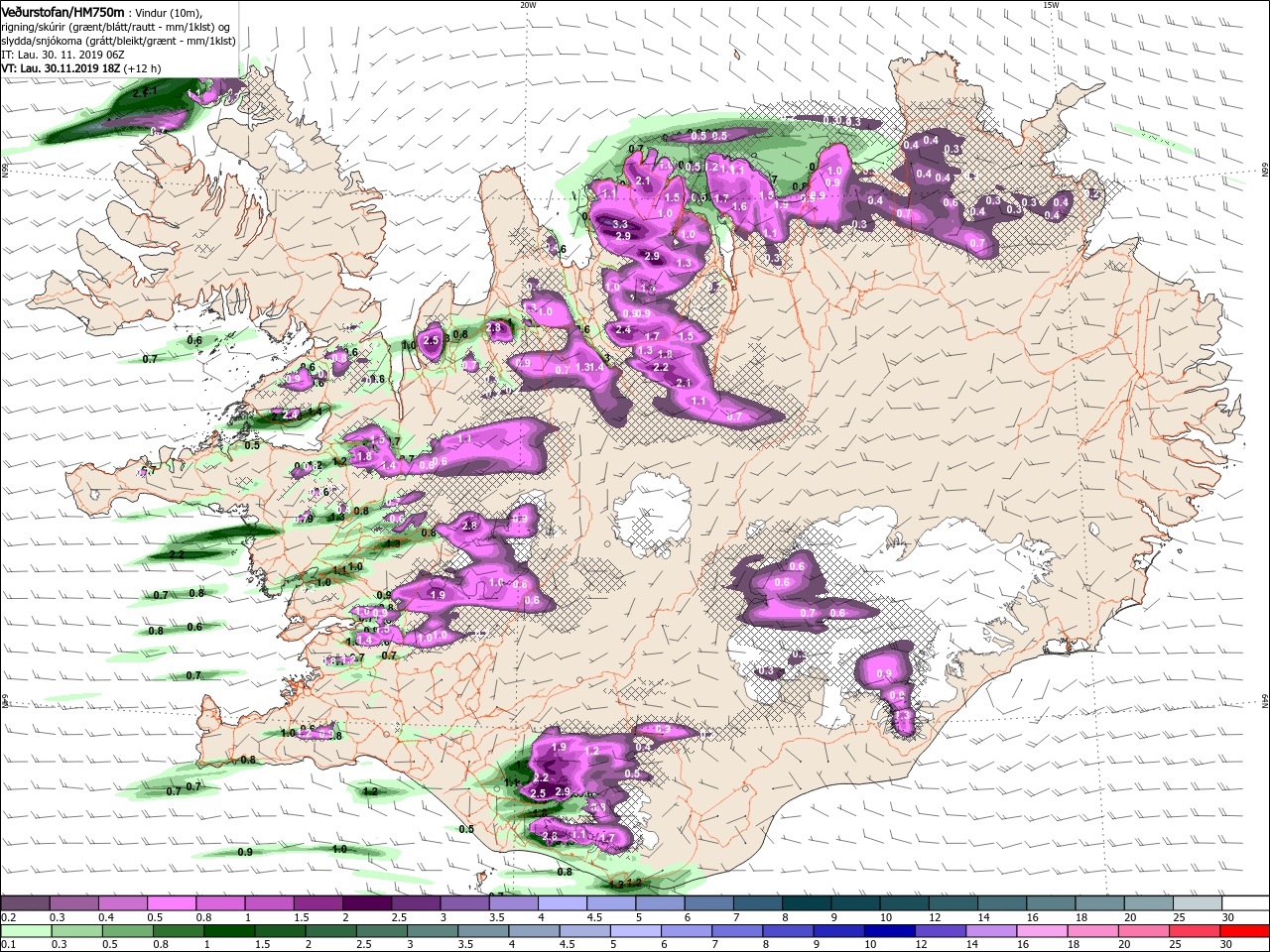Click the deep blue rain swatch between 10 and 12

coord(889,931)
